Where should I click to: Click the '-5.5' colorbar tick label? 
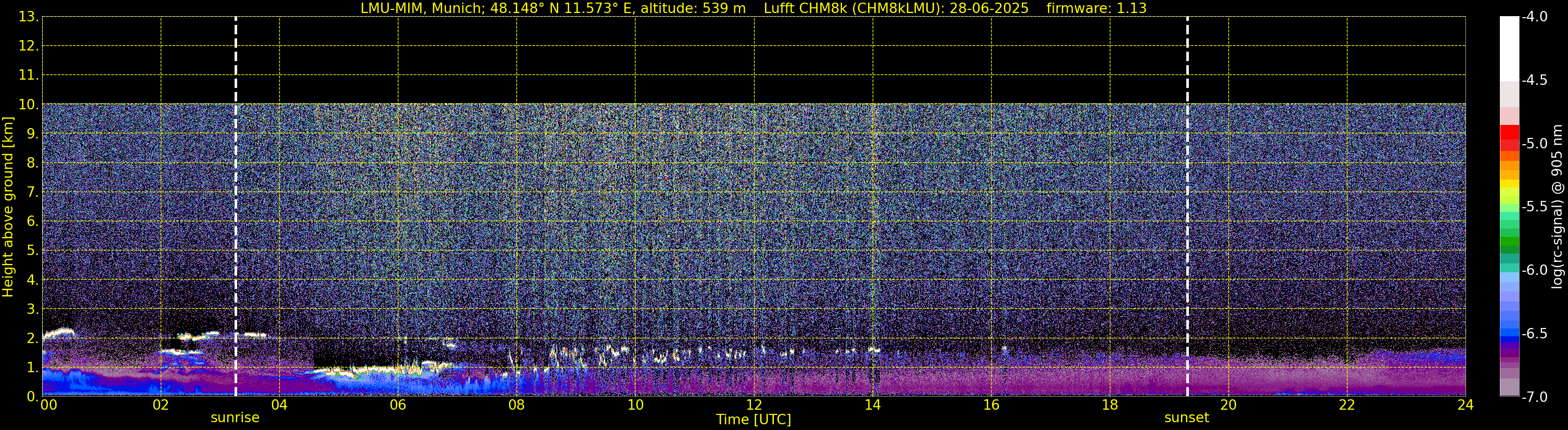pyautogui.click(x=1535, y=207)
